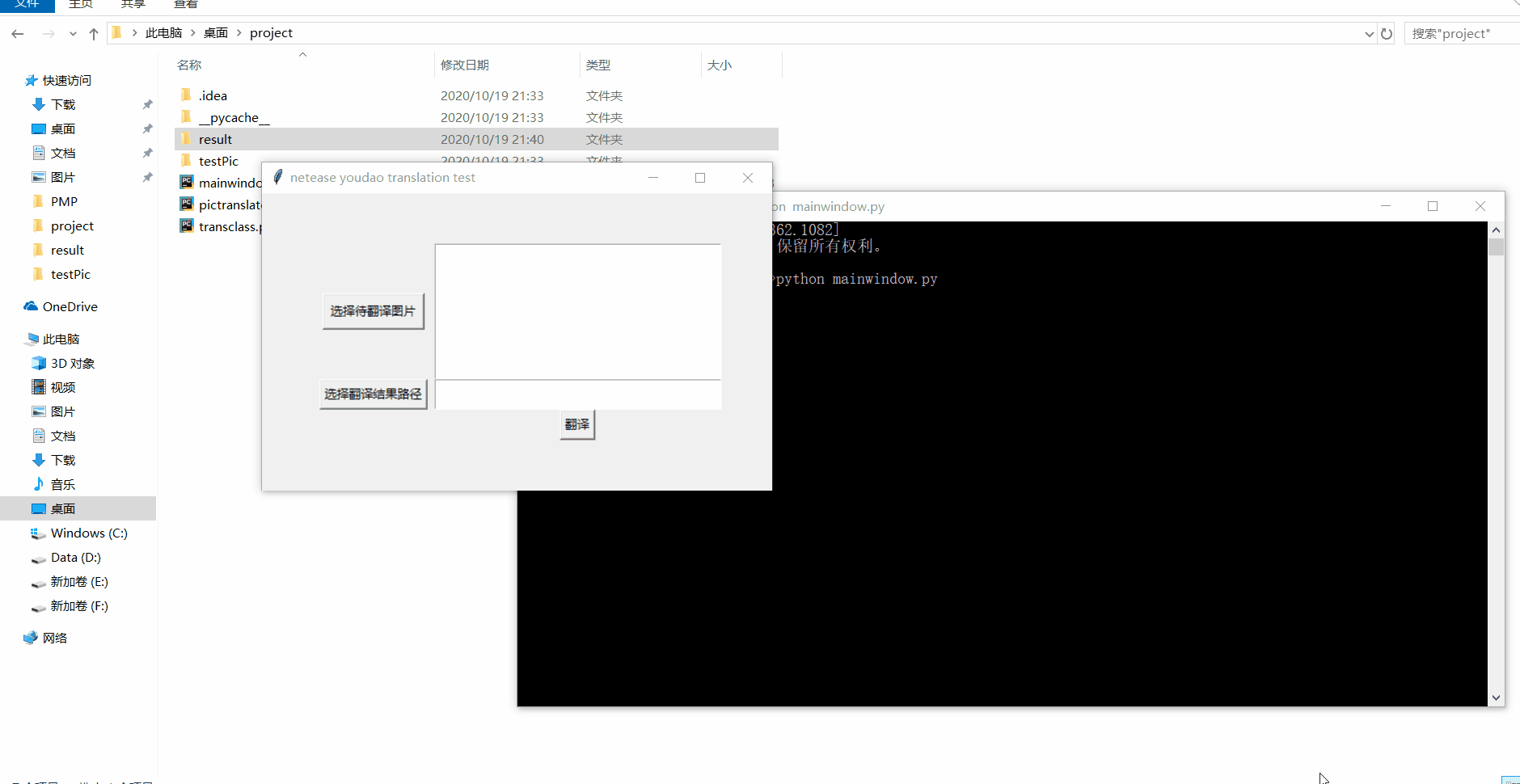
Task: Click the 共享 ribbon tab
Action: (x=133, y=5)
